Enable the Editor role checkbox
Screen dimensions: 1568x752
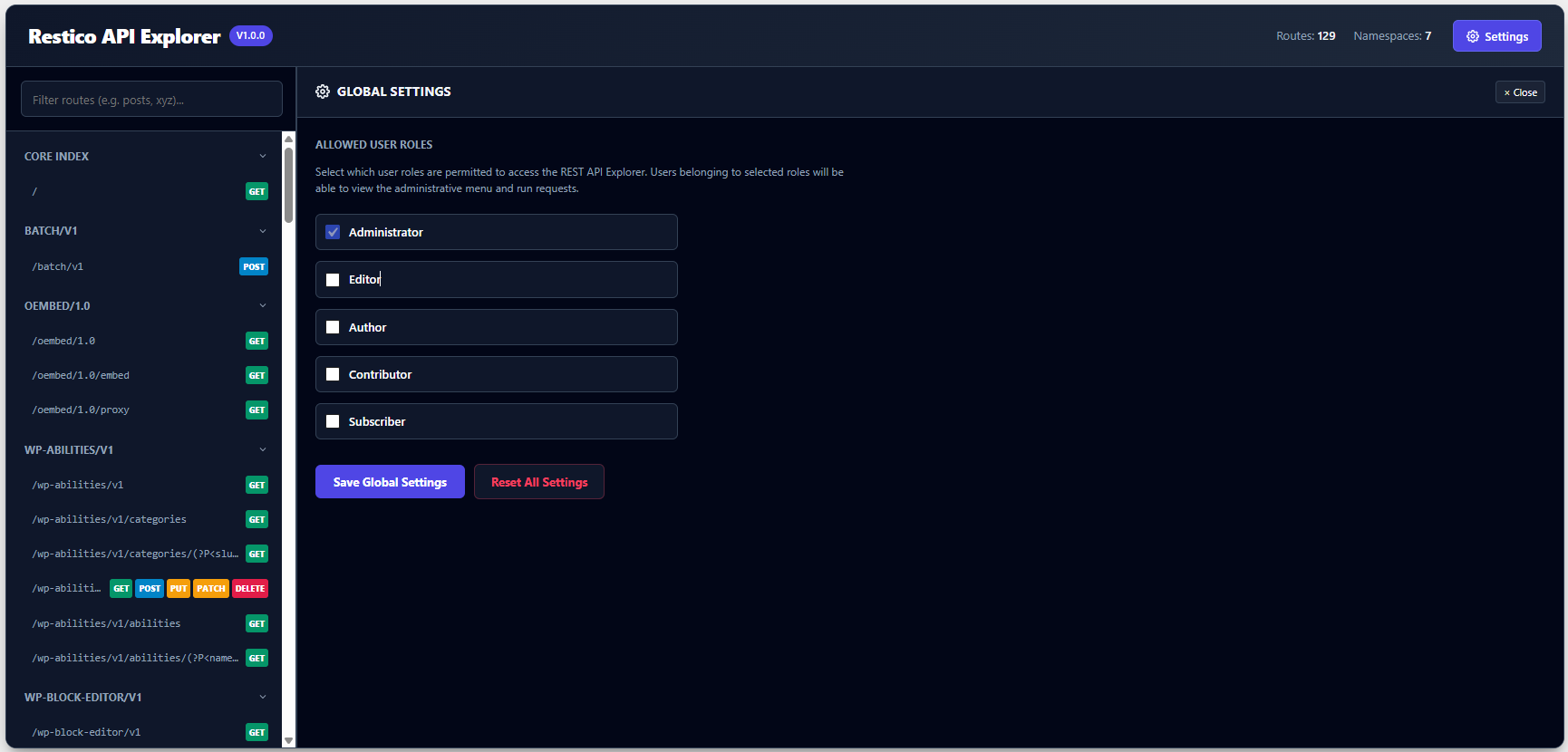pyautogui.click(x=333, y=280)
